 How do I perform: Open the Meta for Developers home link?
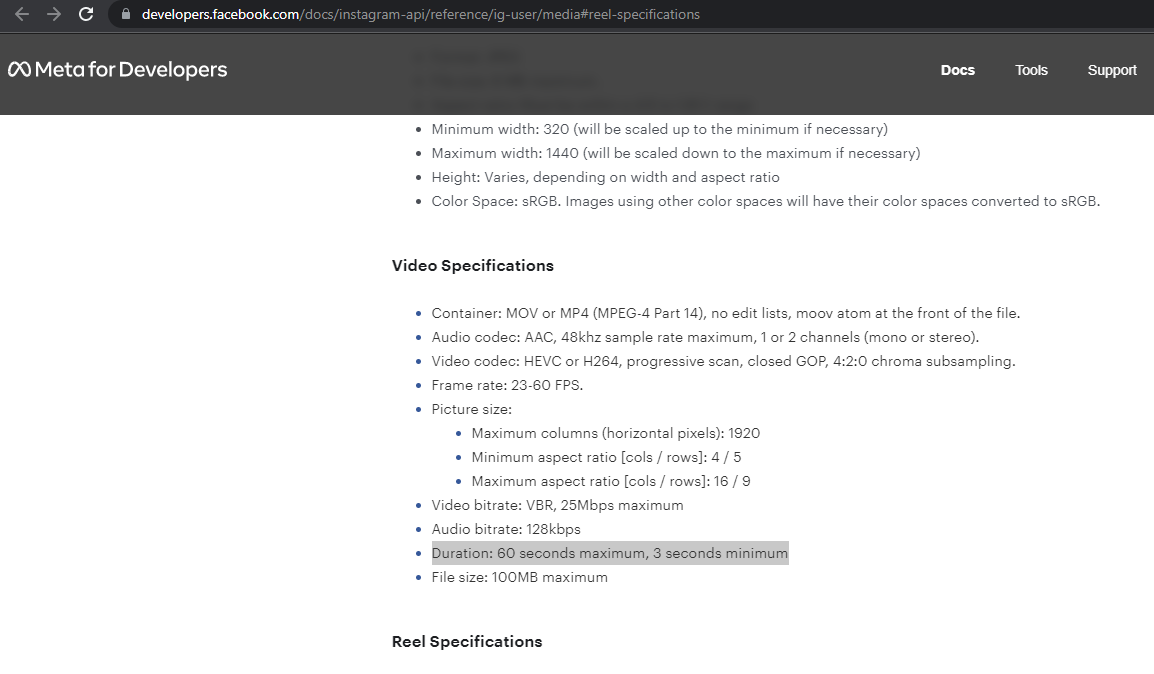coord(118,69)
